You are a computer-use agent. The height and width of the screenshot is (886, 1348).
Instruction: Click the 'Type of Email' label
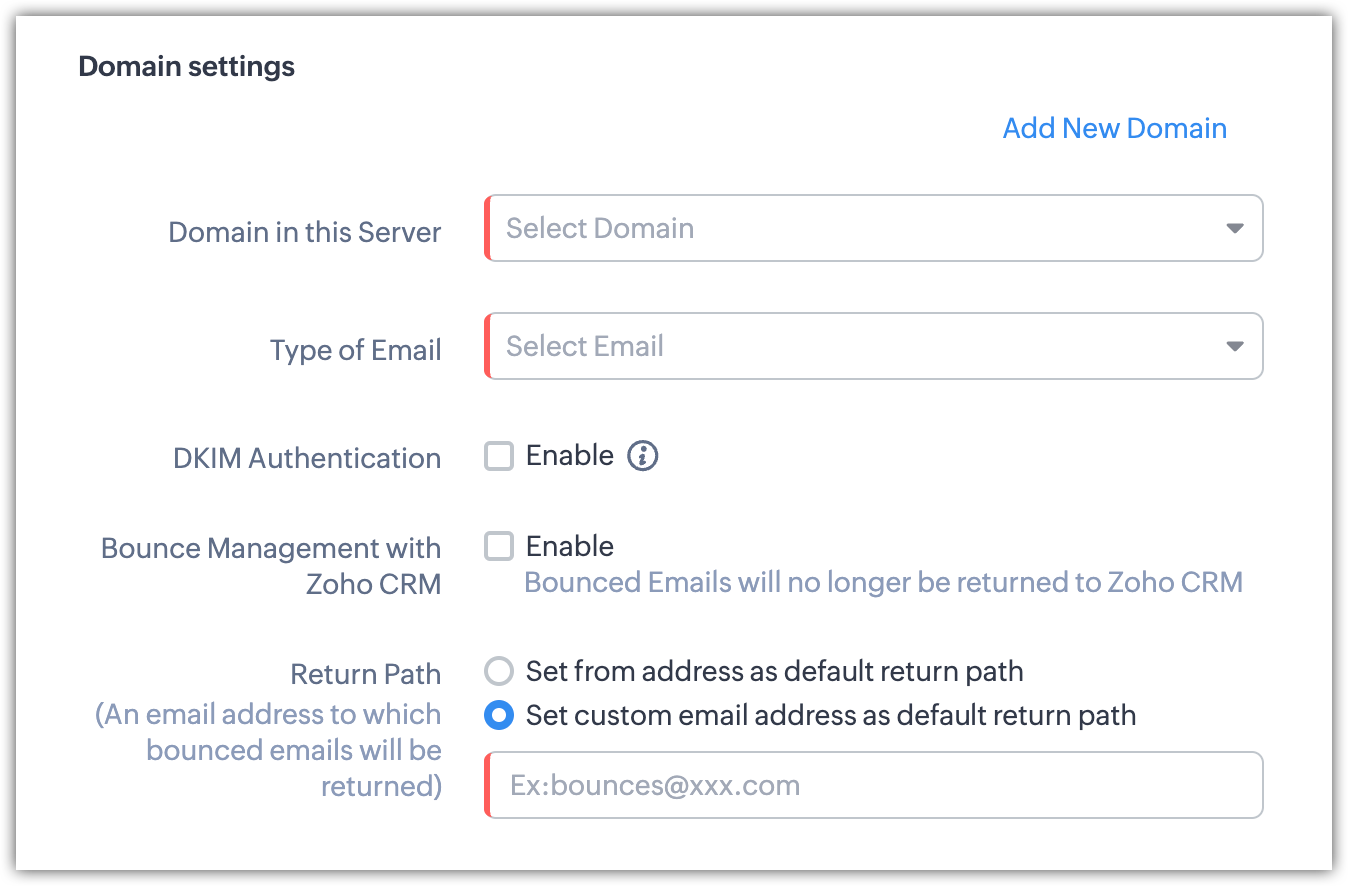coord(355,350)
